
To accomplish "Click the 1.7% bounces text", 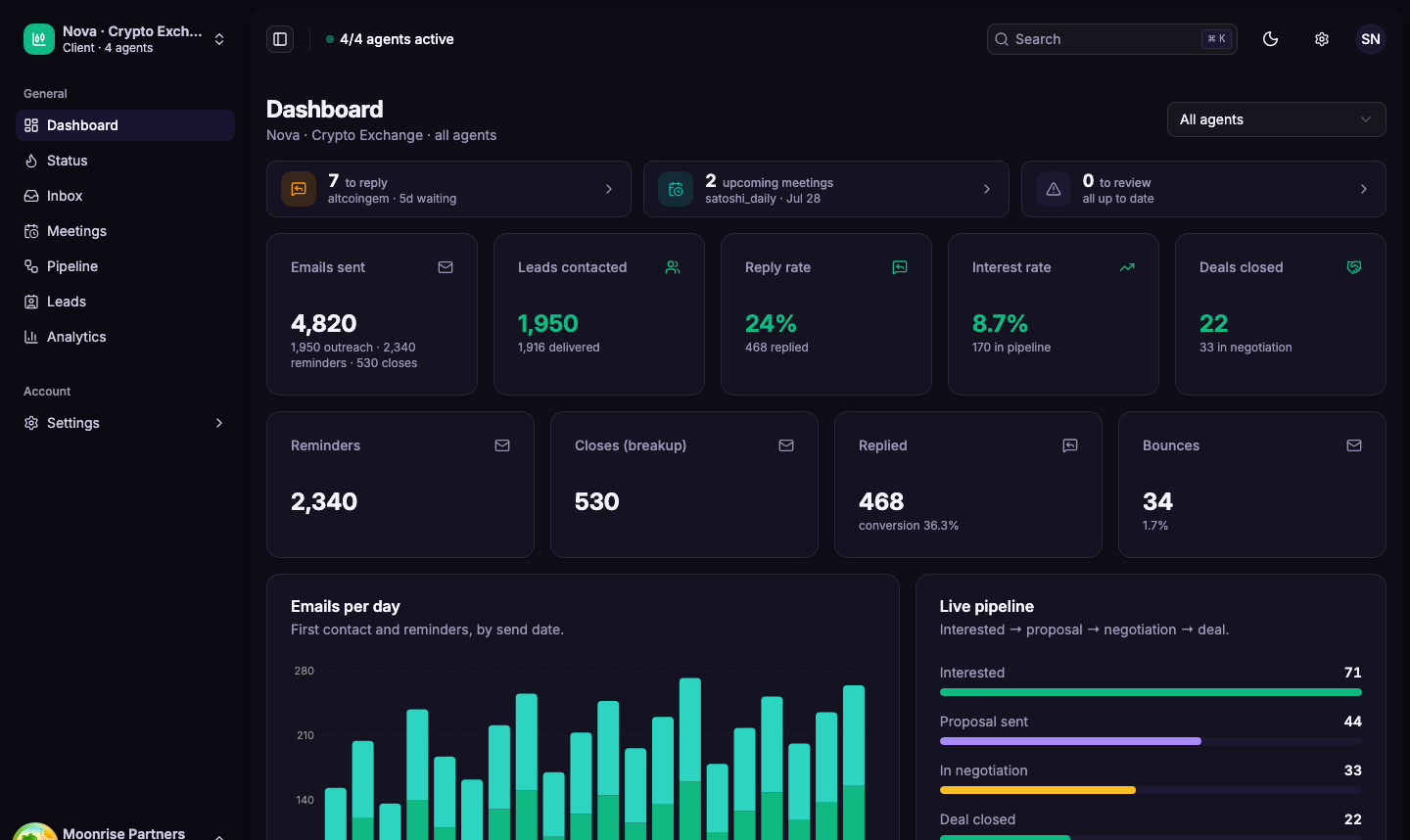I will [1155, 526].
